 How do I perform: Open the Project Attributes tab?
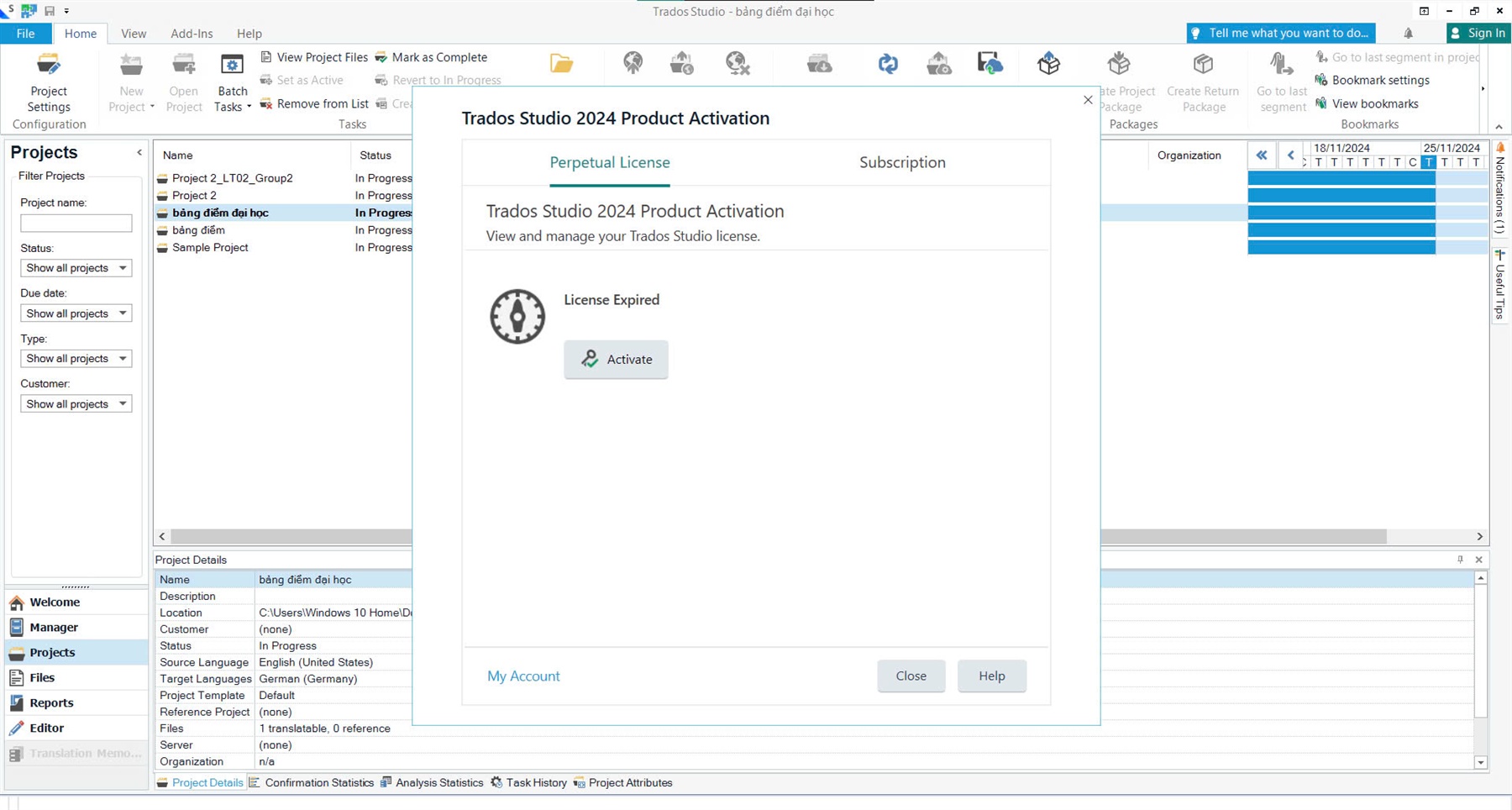click(x=622, y=782)
